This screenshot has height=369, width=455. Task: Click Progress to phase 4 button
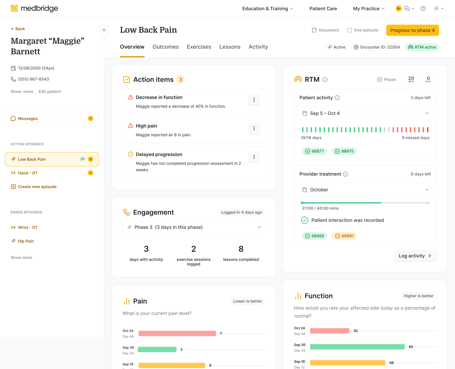[412, 30]
